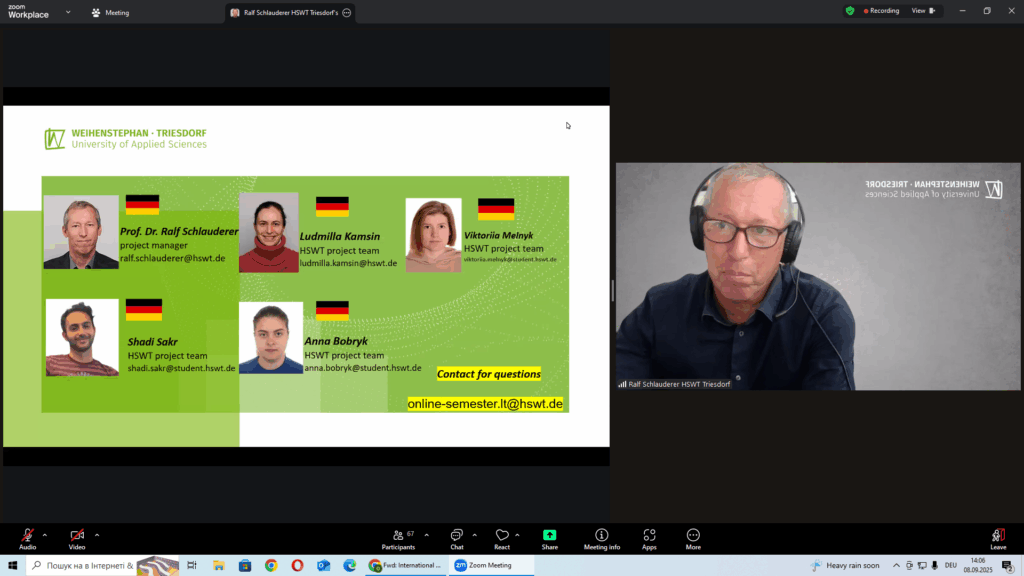1024x576 pixels.
Task: Expand the Video options arrow
Action: 97,534
